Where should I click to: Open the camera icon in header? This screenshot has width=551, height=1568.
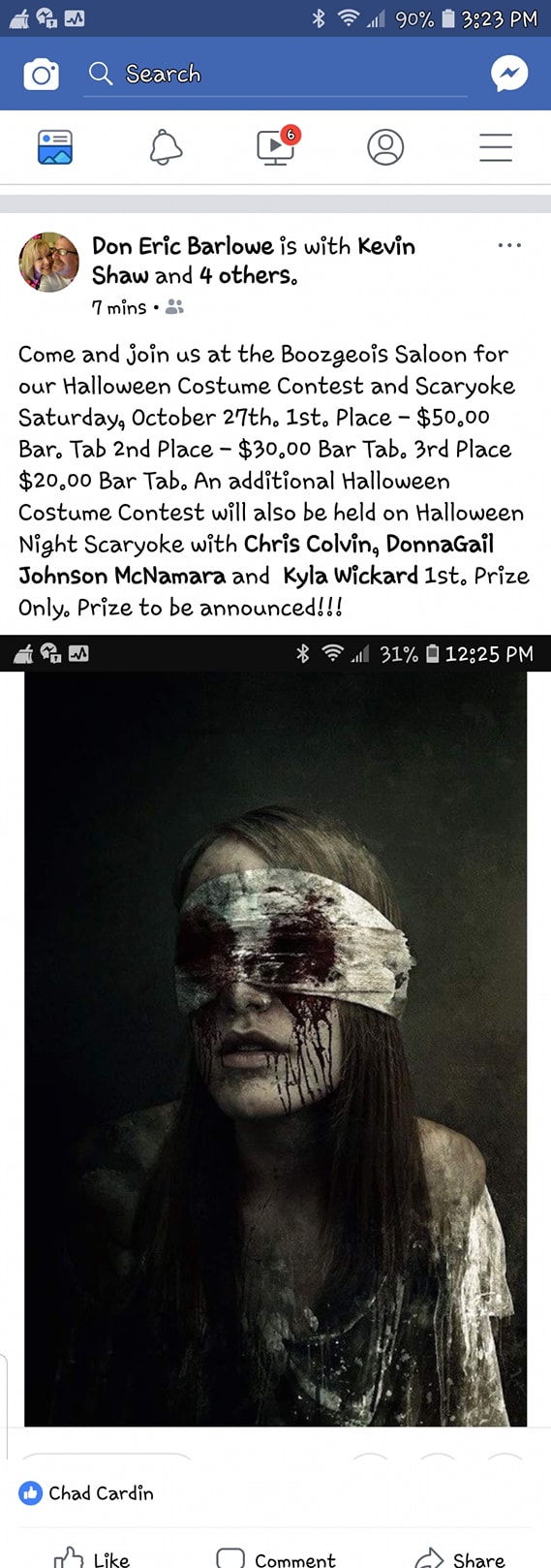tap(41, 74)
